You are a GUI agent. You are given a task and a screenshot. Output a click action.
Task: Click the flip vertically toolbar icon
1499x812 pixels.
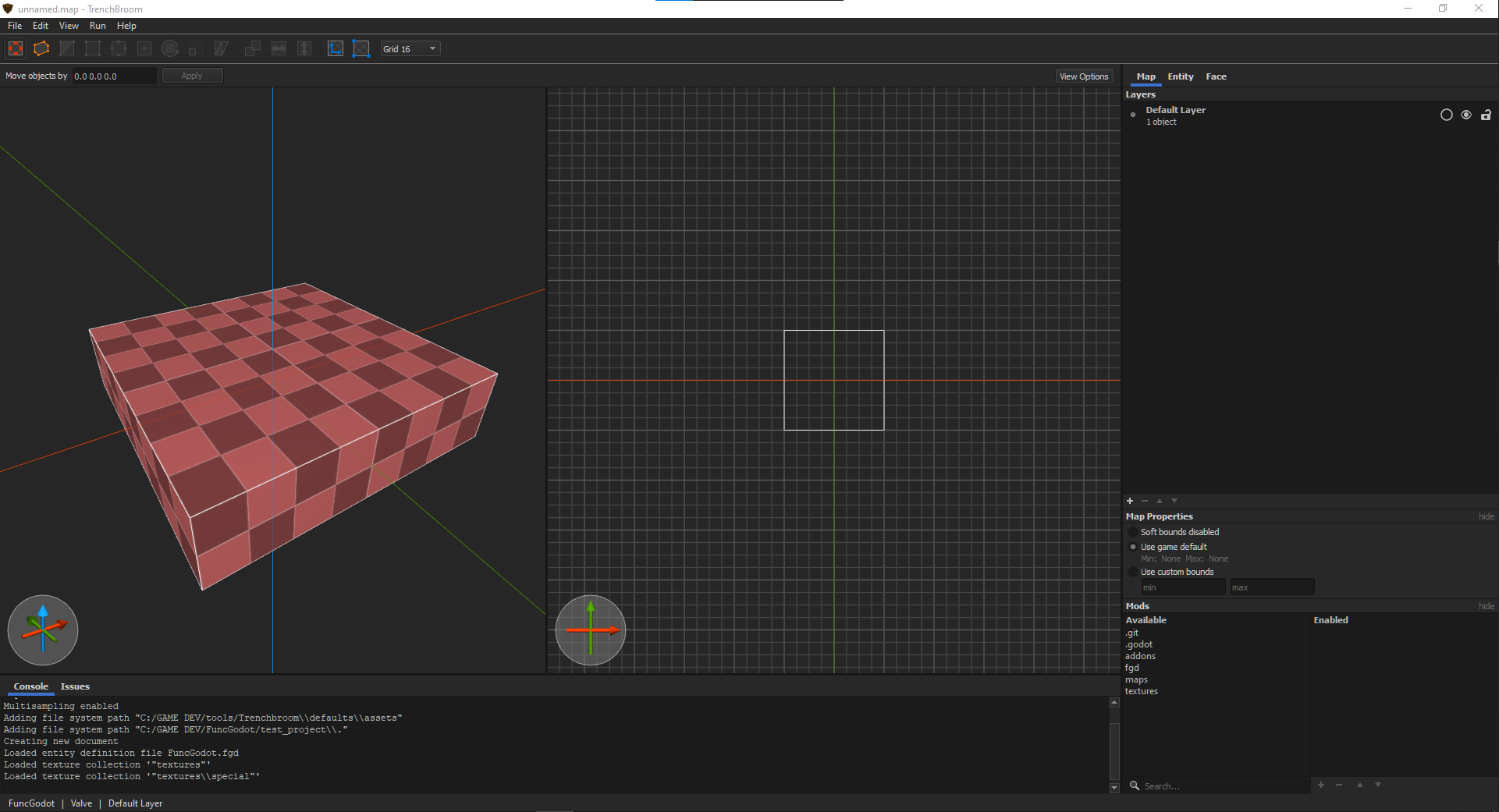point(304,48)
